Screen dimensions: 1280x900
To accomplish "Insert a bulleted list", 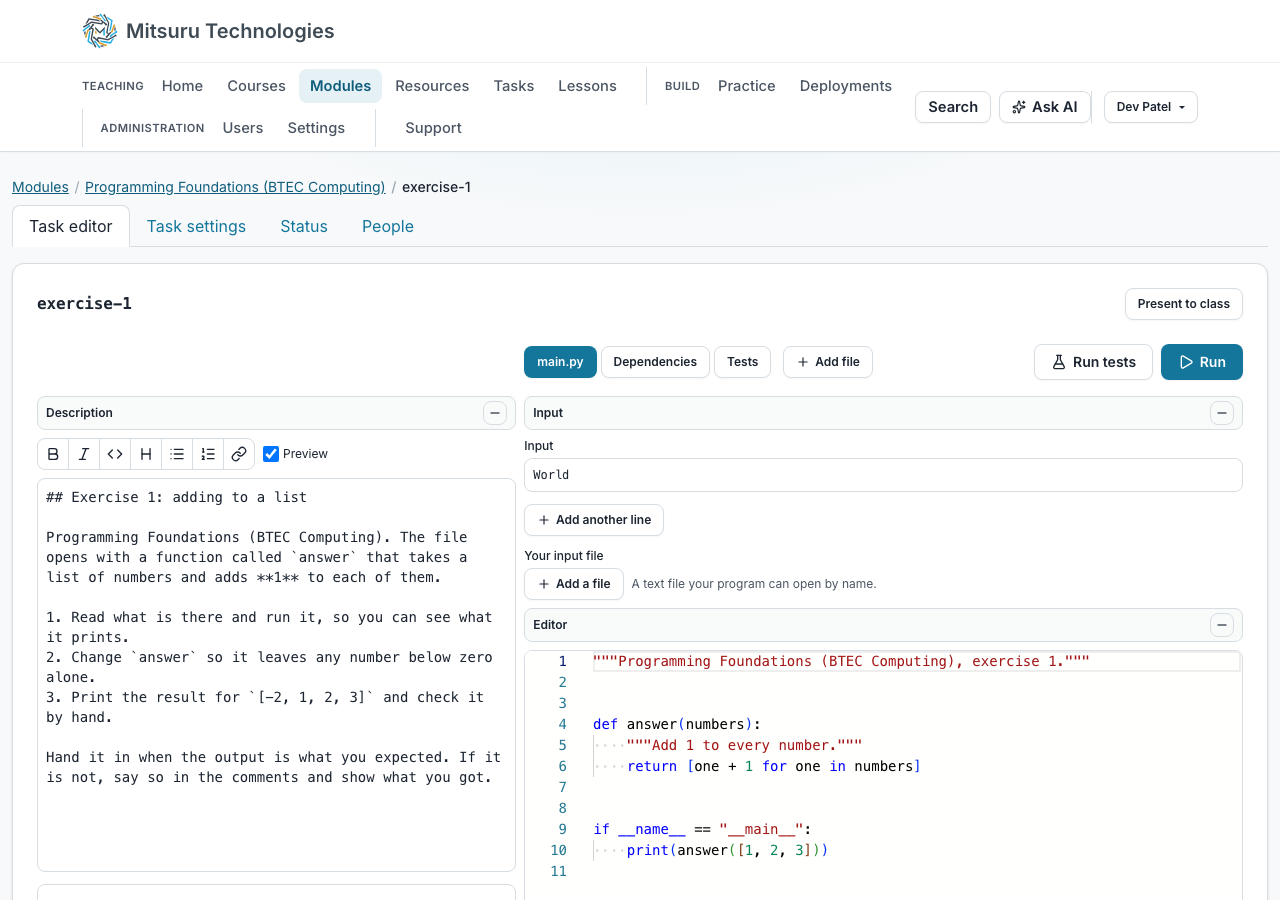I will click(x=177, y=454).
